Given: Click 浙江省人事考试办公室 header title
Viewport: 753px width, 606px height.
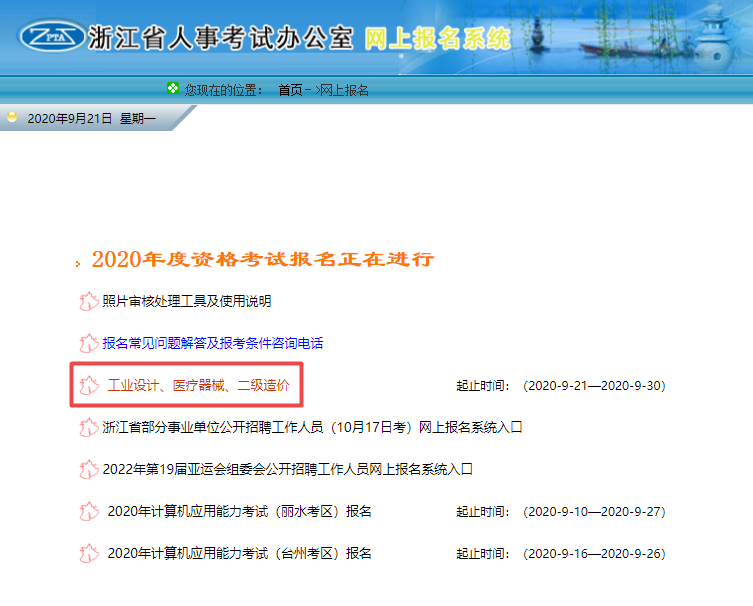Looking at the screenshot, I should pyautogui.click(x=221, y=38).
